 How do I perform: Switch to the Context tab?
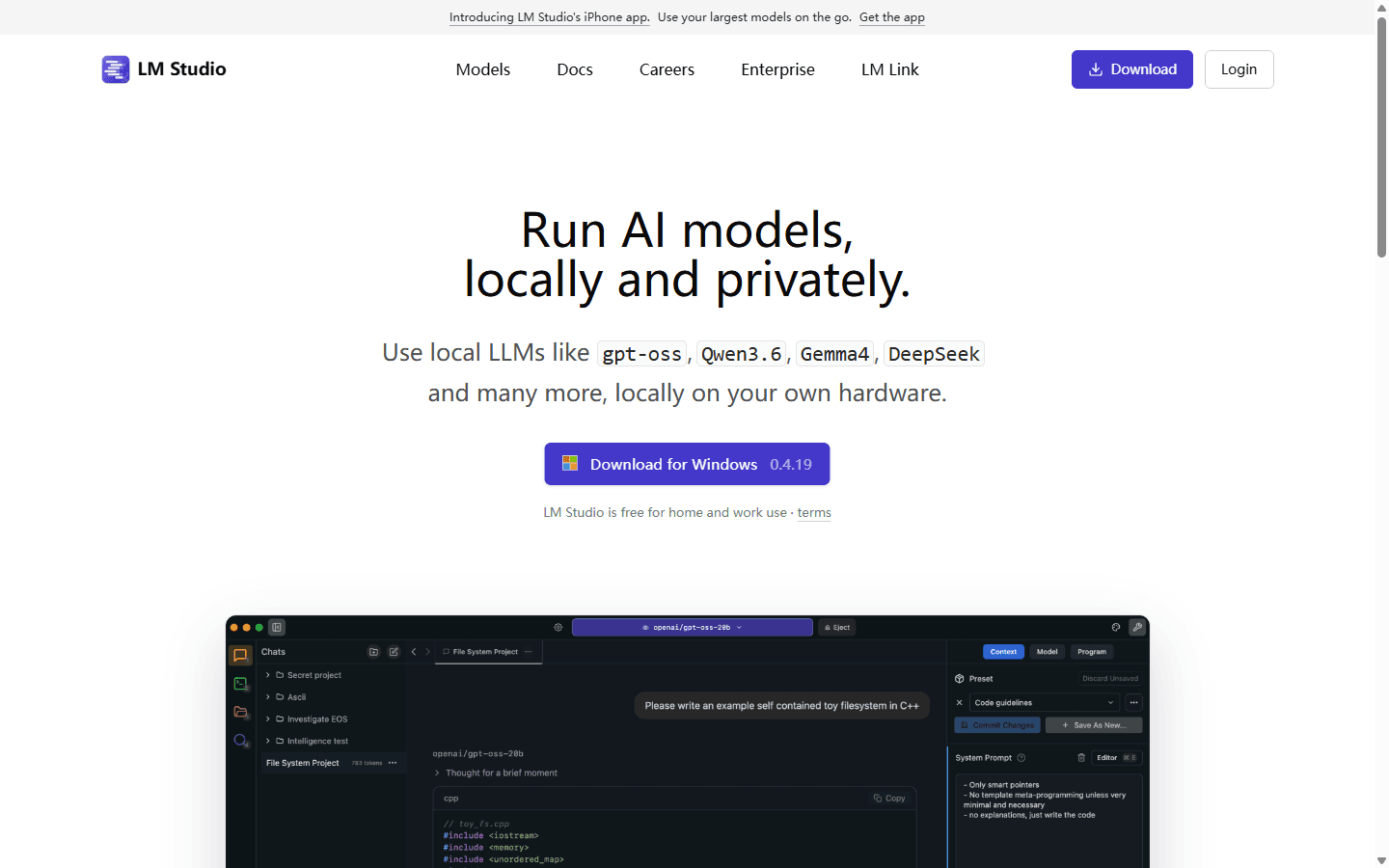(x=1003, y=652)
